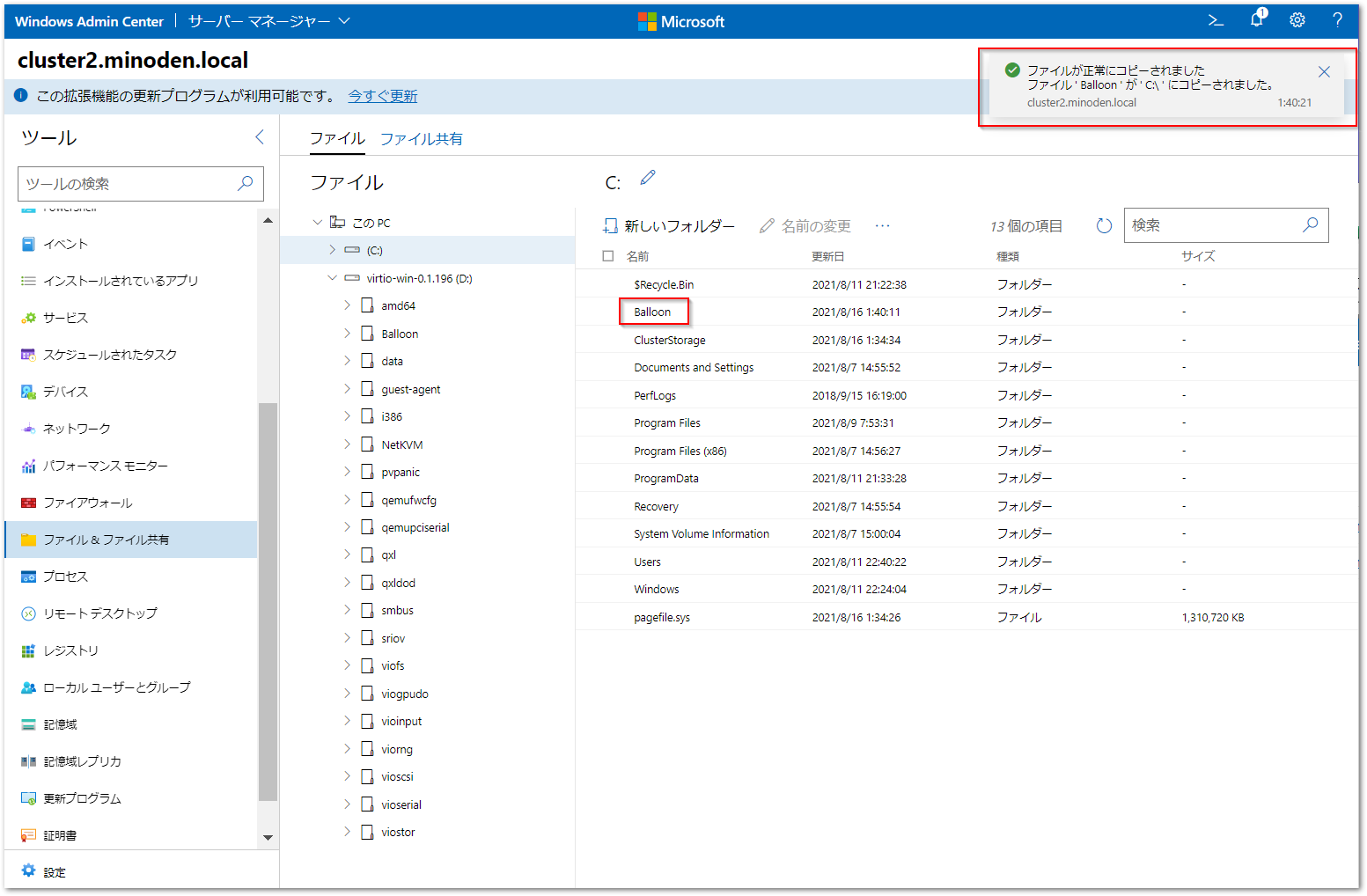Screen dimensions: 1367x896
Task: Expand the viostor folder node
Action: pos(347,832)
